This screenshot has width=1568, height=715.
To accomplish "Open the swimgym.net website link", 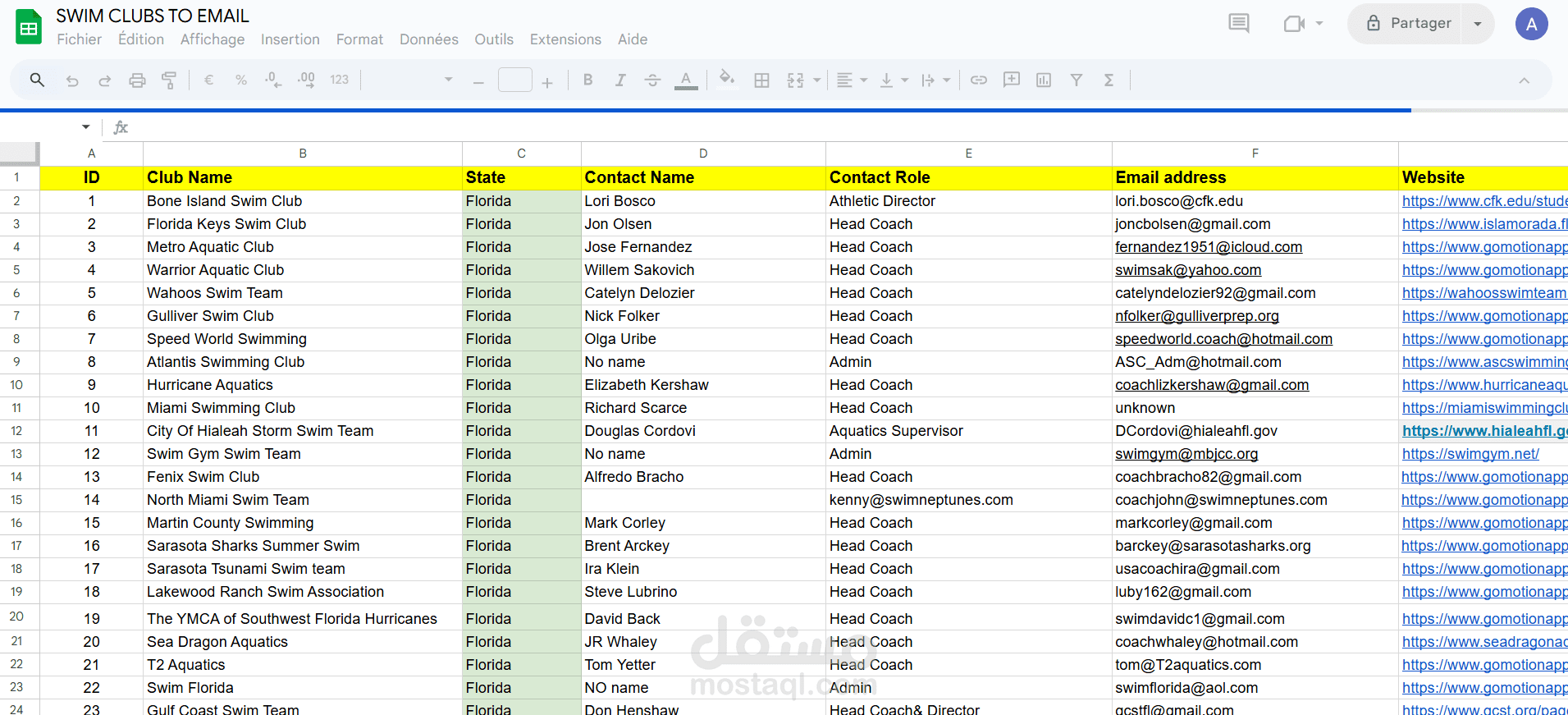I will coord(1470,454).
